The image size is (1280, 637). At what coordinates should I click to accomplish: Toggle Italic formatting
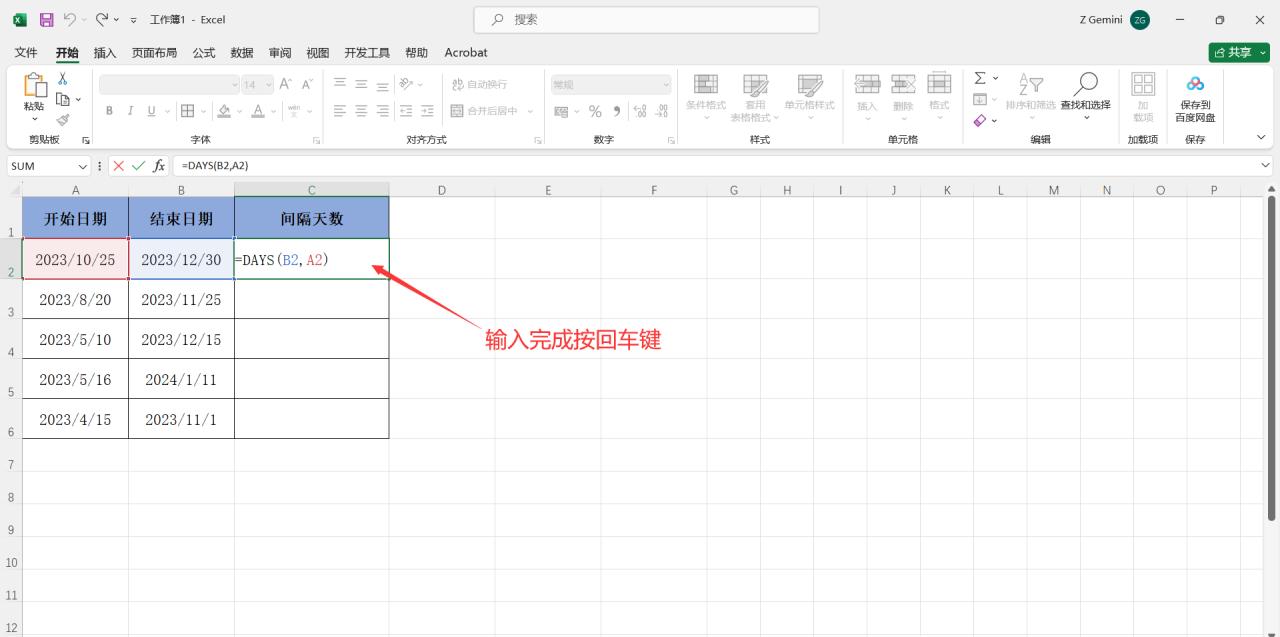(130, 111)
